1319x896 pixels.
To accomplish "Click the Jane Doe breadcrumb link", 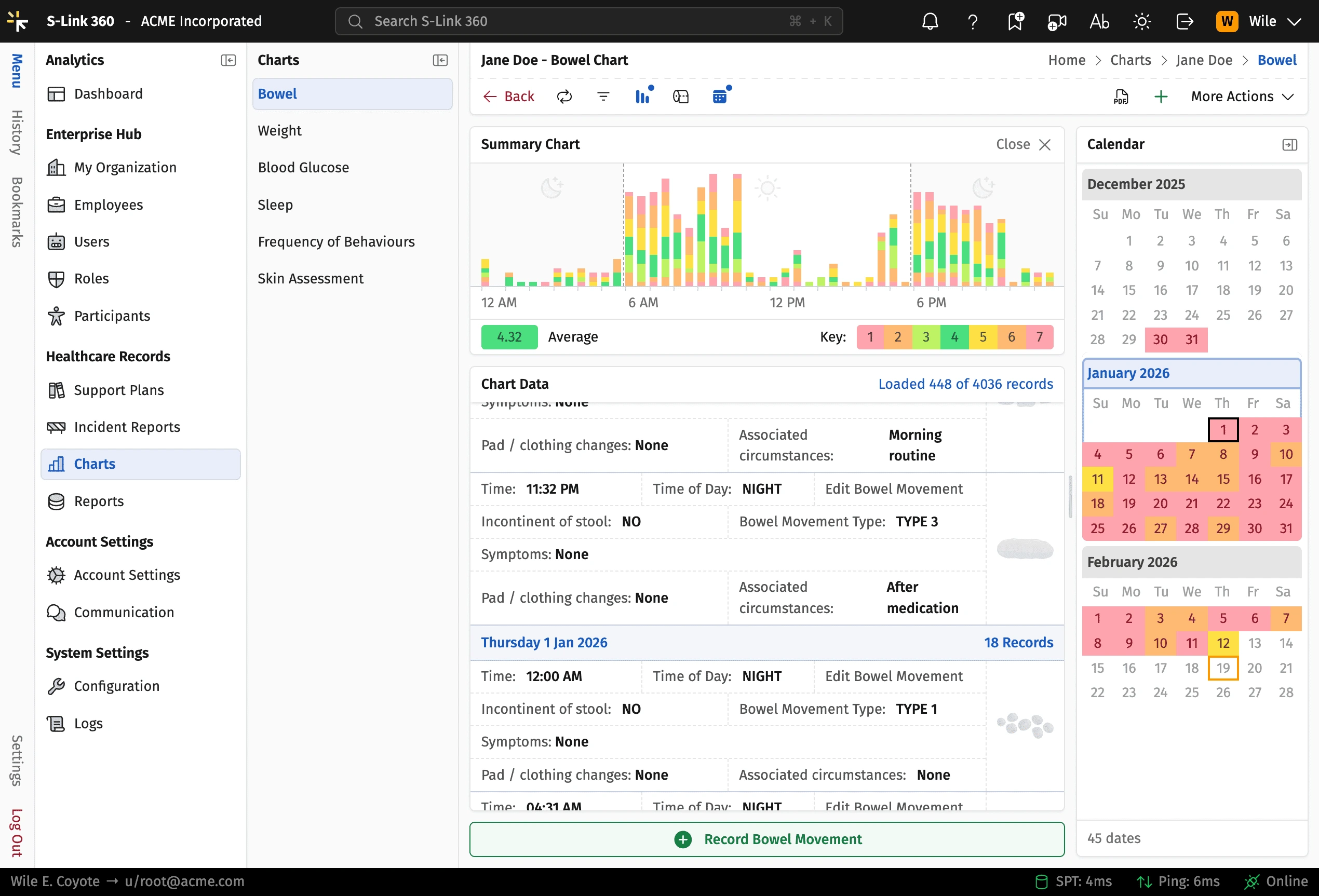I will 1203,60.
